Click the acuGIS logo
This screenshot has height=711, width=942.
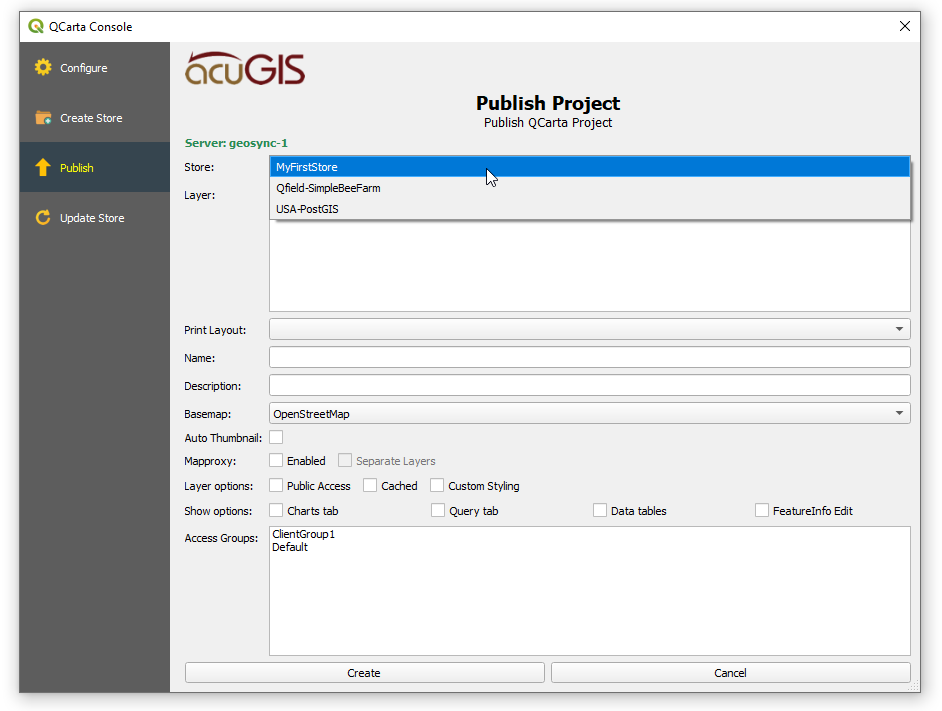pyautogui.click(x=245, y=69)
